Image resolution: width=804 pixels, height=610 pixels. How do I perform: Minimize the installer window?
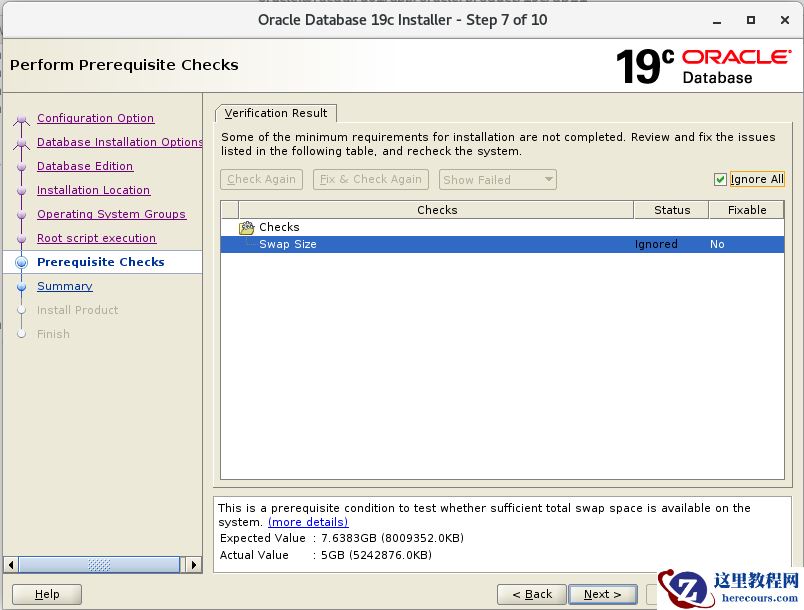click(717, 21)
